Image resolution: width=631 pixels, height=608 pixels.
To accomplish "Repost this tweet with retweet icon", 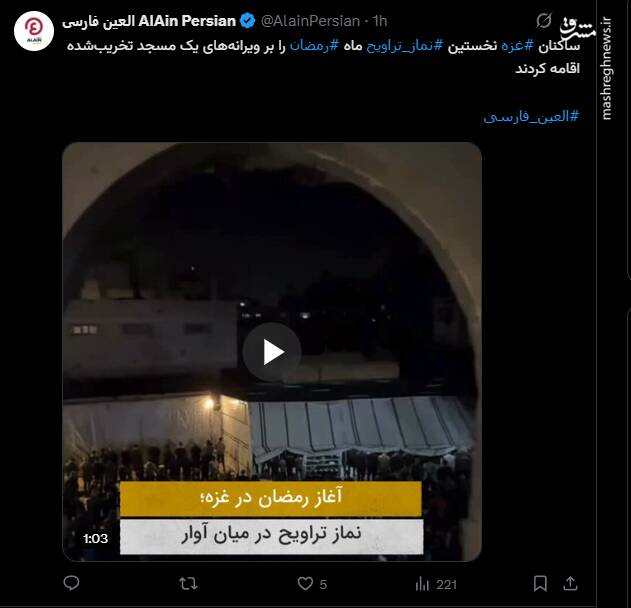I will click(188, 583).
